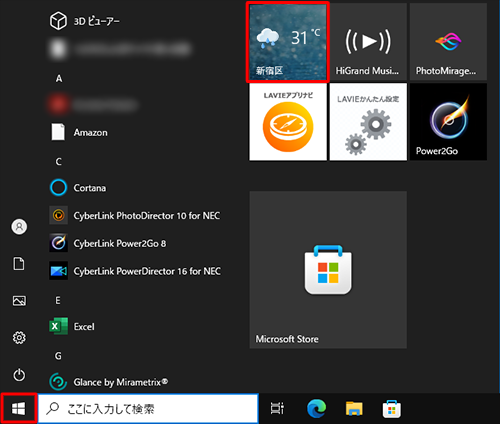
Task: Launch the Power2Go tile
Action: pos(448,122)
